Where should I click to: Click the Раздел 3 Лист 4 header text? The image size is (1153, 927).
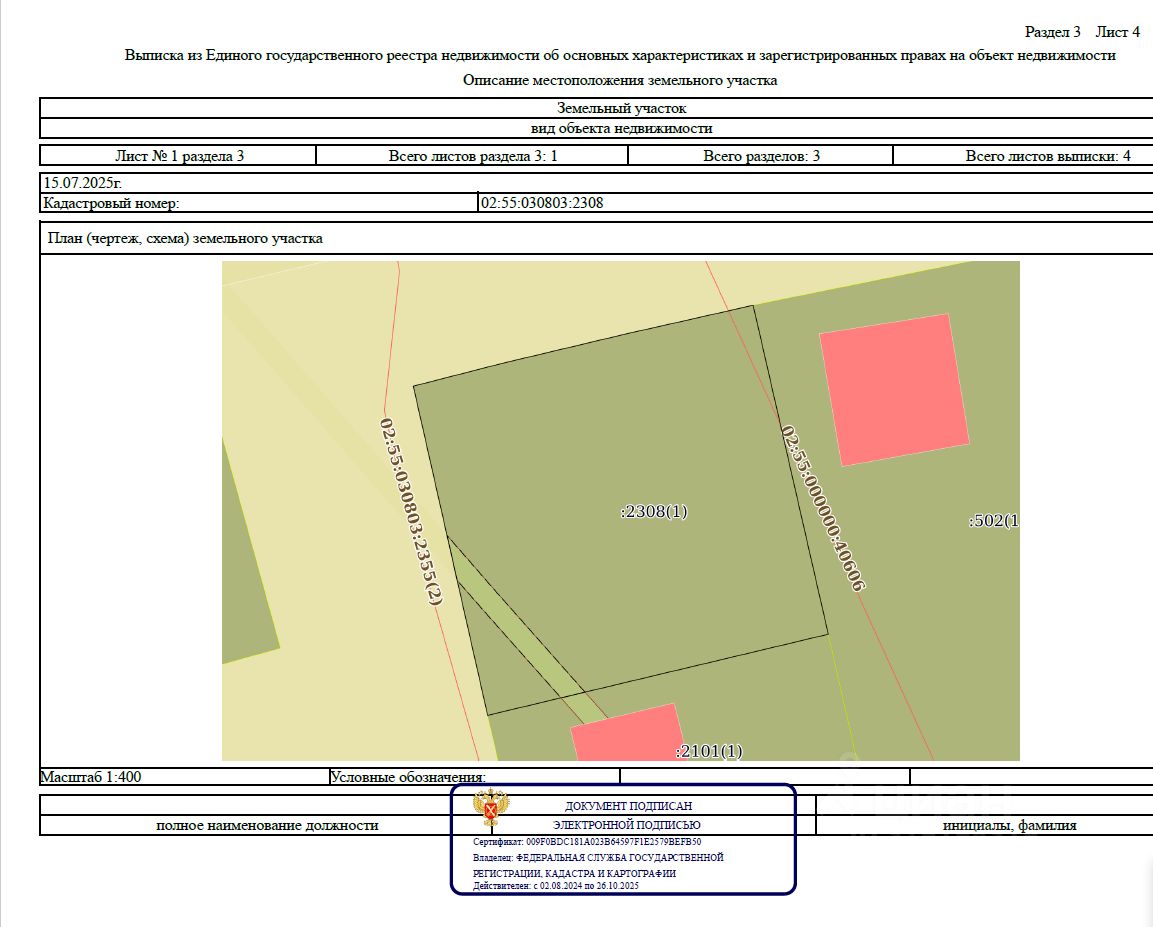pos(1082,32)
